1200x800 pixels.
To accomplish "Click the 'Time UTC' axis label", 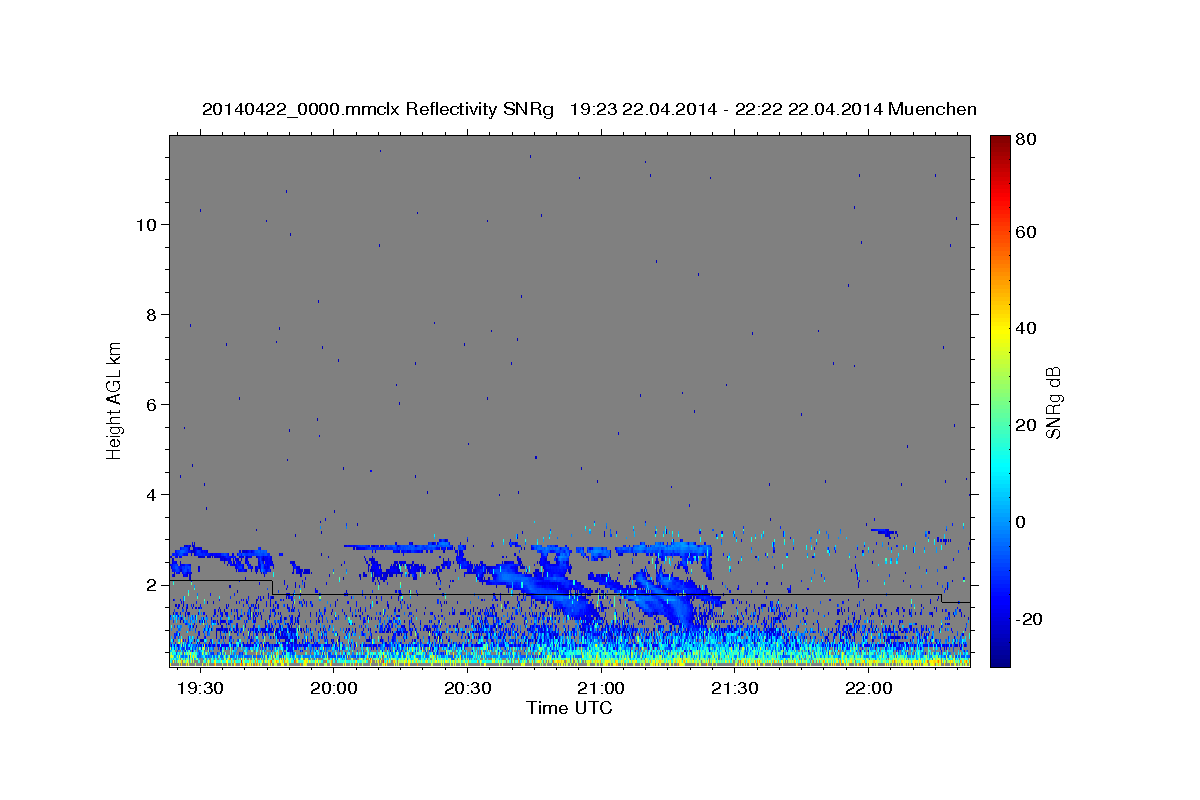I will 569,708.
